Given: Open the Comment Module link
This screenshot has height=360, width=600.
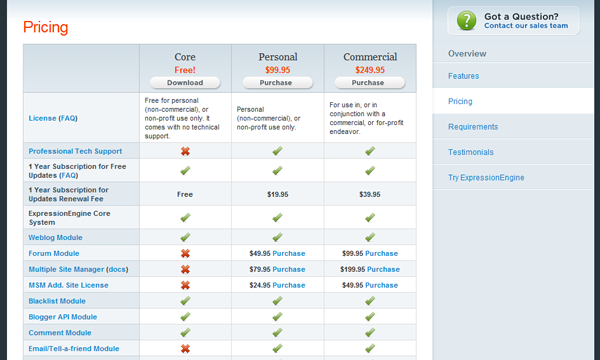Looking at the screenshot, I should pos(60,333).
